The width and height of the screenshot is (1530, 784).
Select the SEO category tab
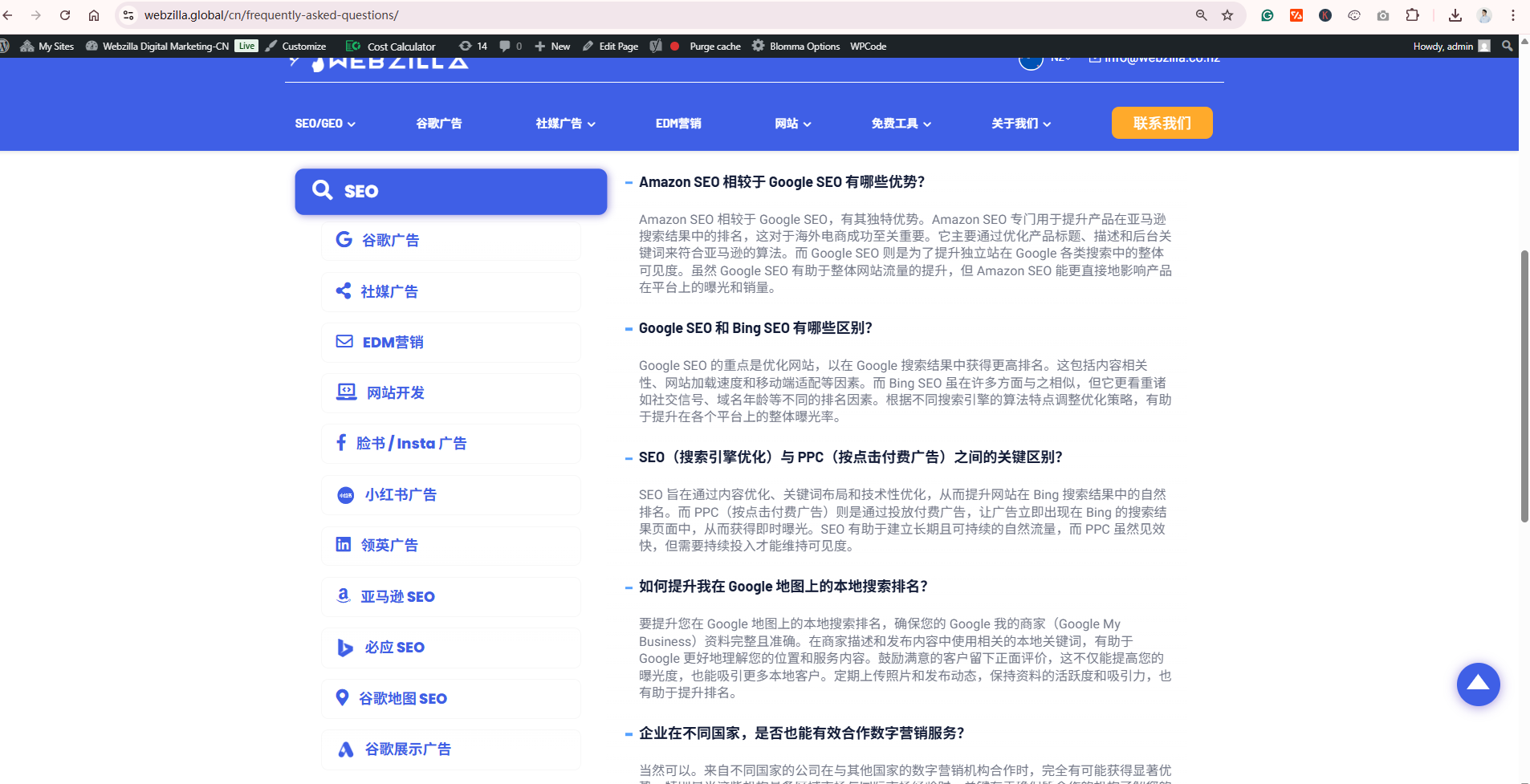(451, 191)
